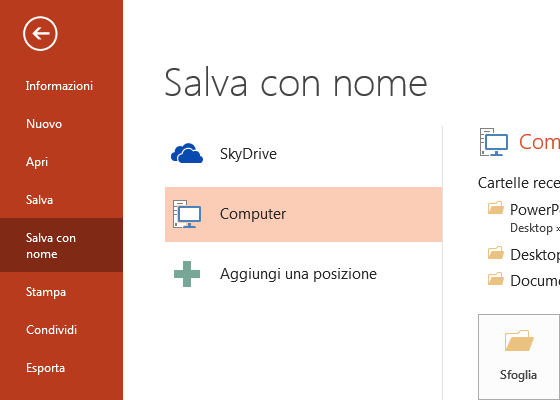
Task: Open the Informazioni menu item
Action: coord(61,86)
